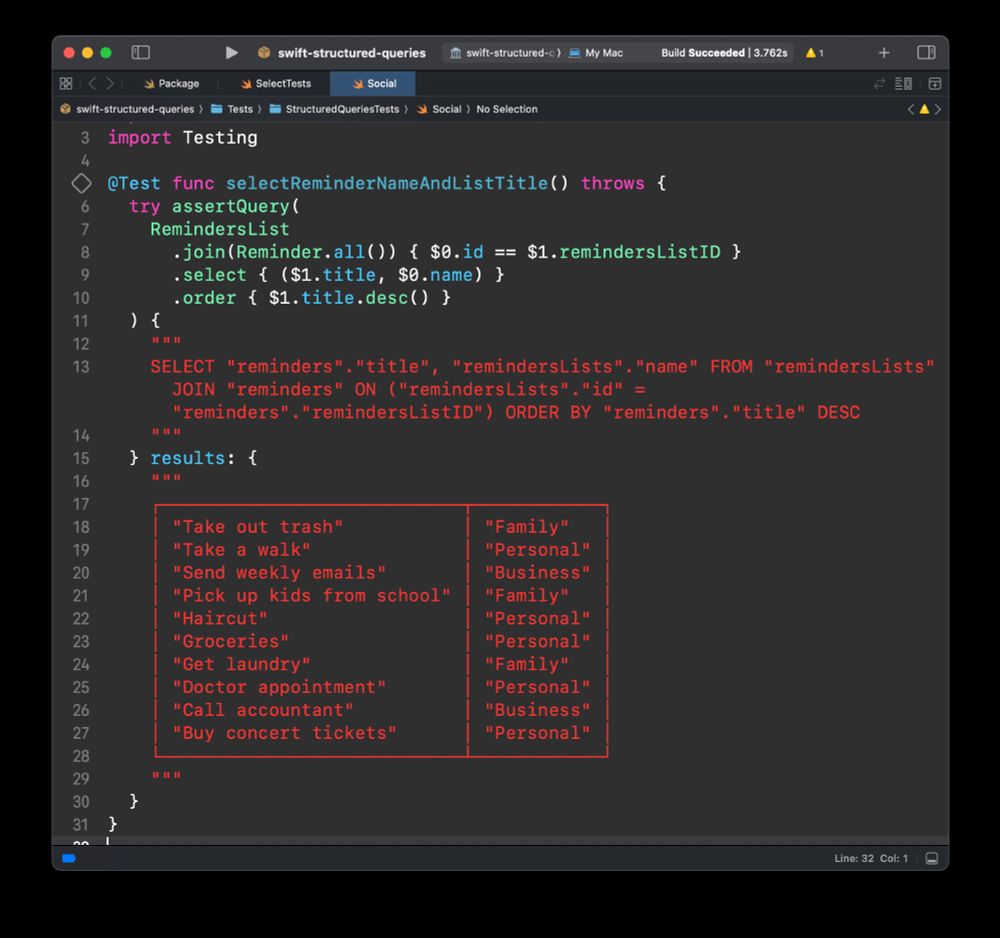Click line number 13 in the gutter

coord(81,367)
